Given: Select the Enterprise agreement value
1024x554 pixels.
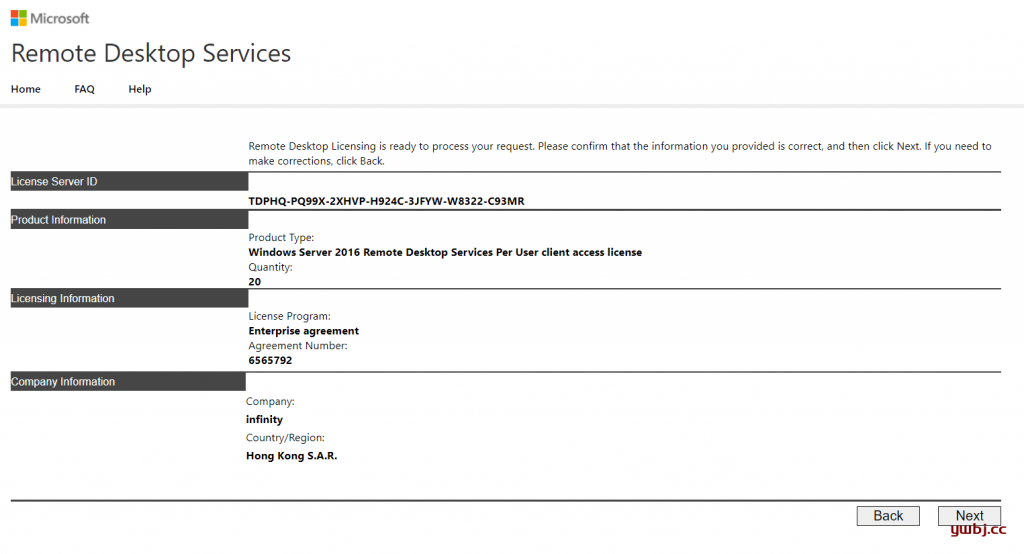Looking at the screenshot, I should (x=304, y=331).
